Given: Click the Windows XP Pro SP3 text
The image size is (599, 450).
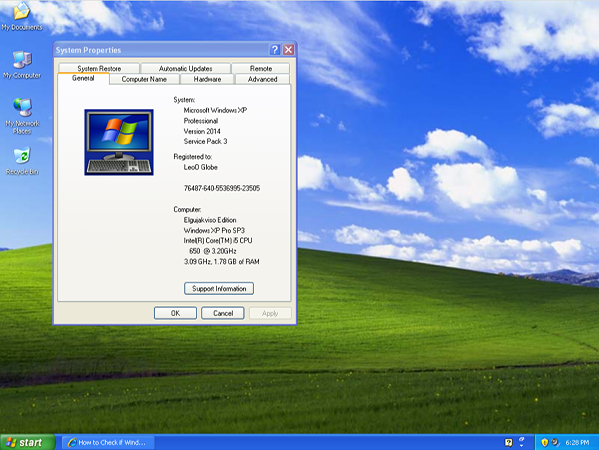Looking at the screenshot, I should [214, 230].
